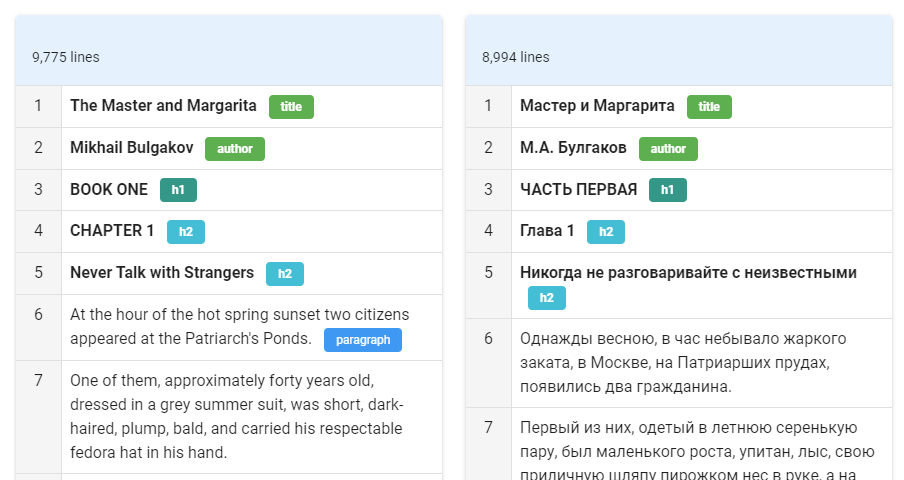Select the BOOK ONE heading text
This screenshot has width=904, height=480.
(x=109, y=189)
